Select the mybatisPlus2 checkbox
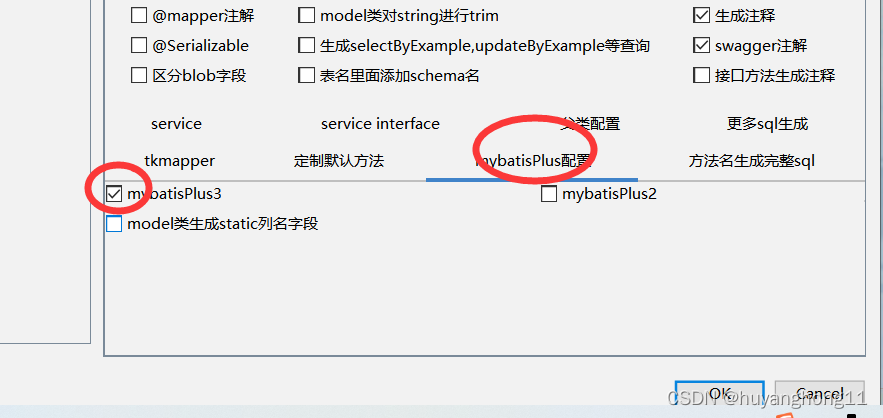Screen dimensions: 883x418 click(x=548, y=194)
